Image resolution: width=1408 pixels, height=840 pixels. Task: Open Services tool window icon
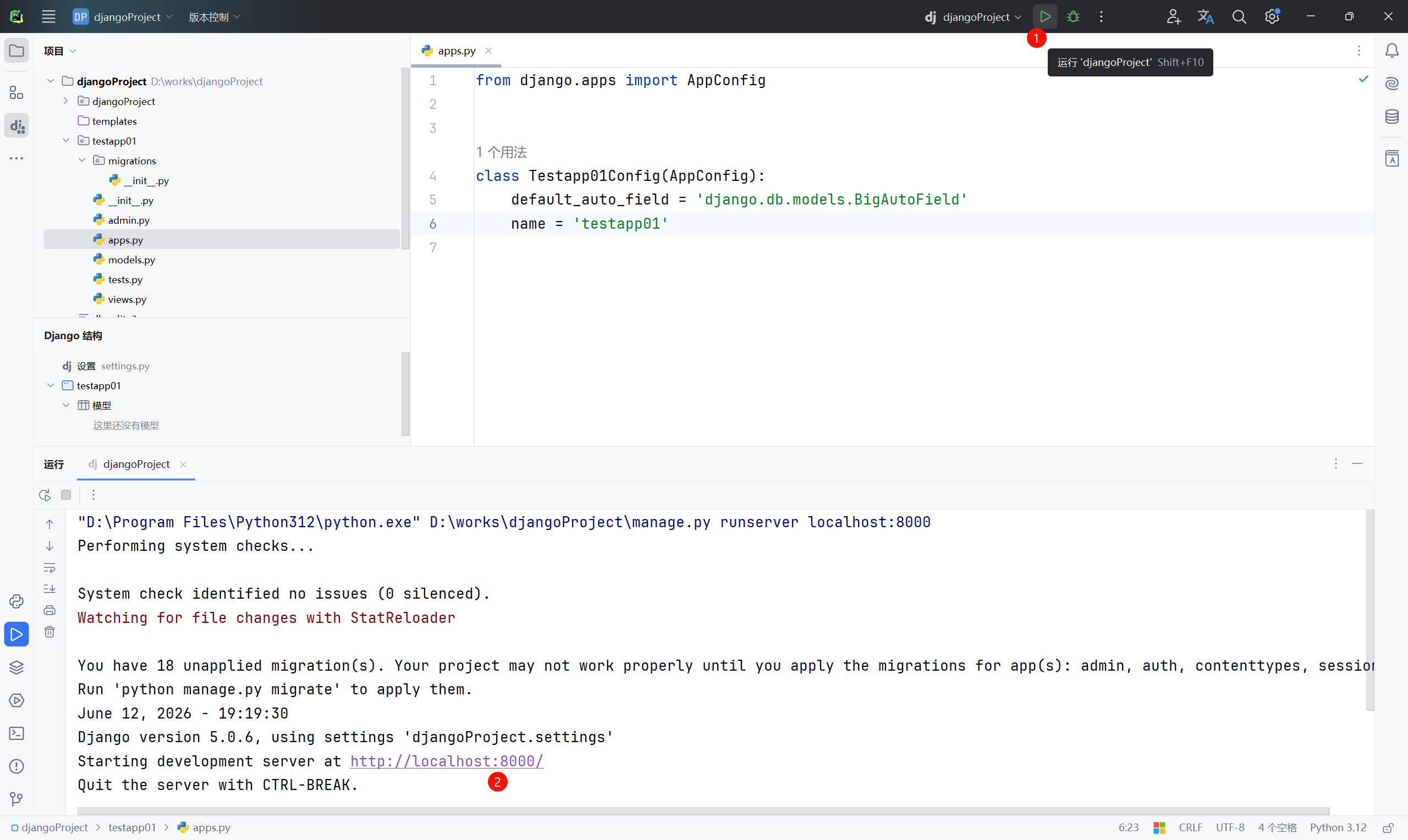coord(16,700)
